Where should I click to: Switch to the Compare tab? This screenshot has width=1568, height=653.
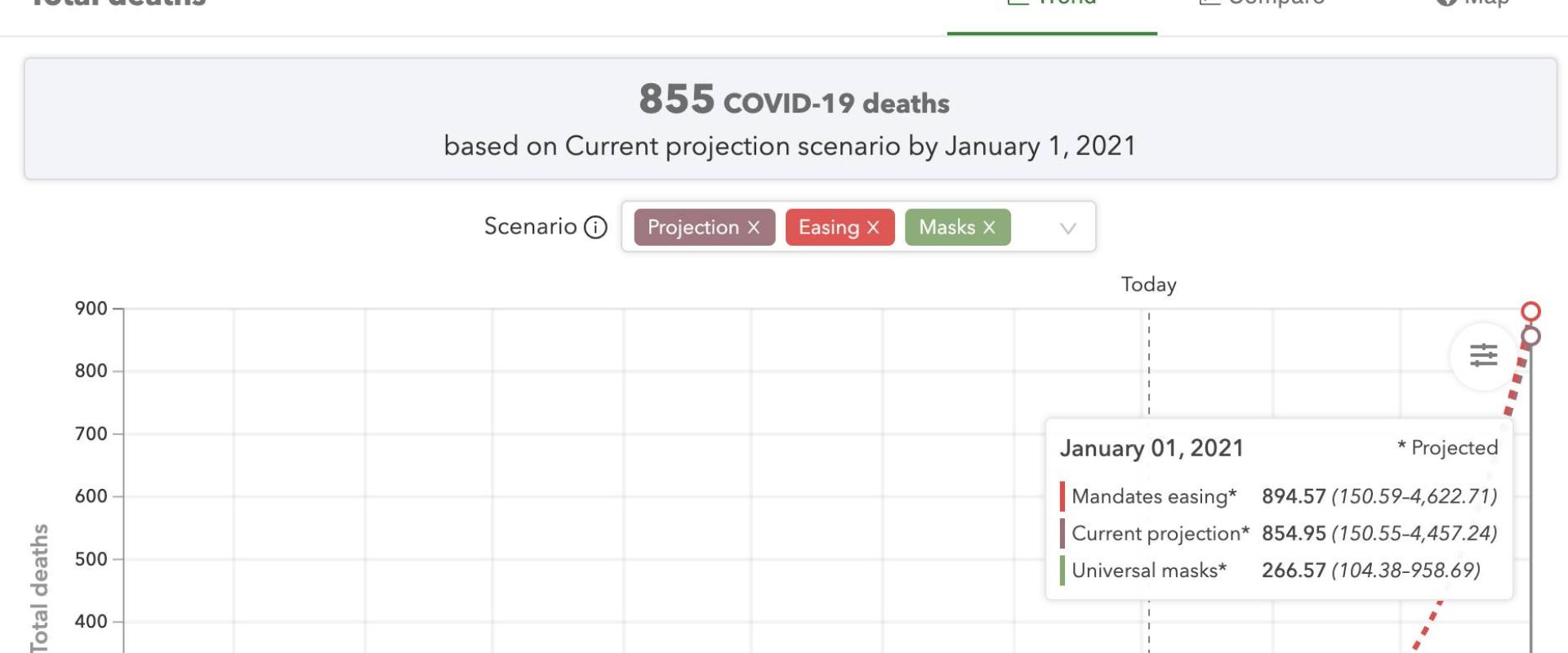pos(1262,3)
